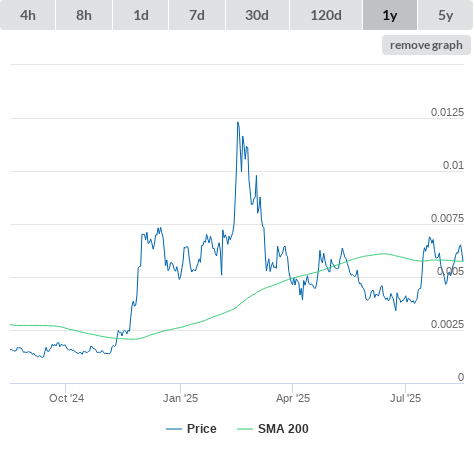Click the remove graph button
474x455 pixels.
point(426,45)
